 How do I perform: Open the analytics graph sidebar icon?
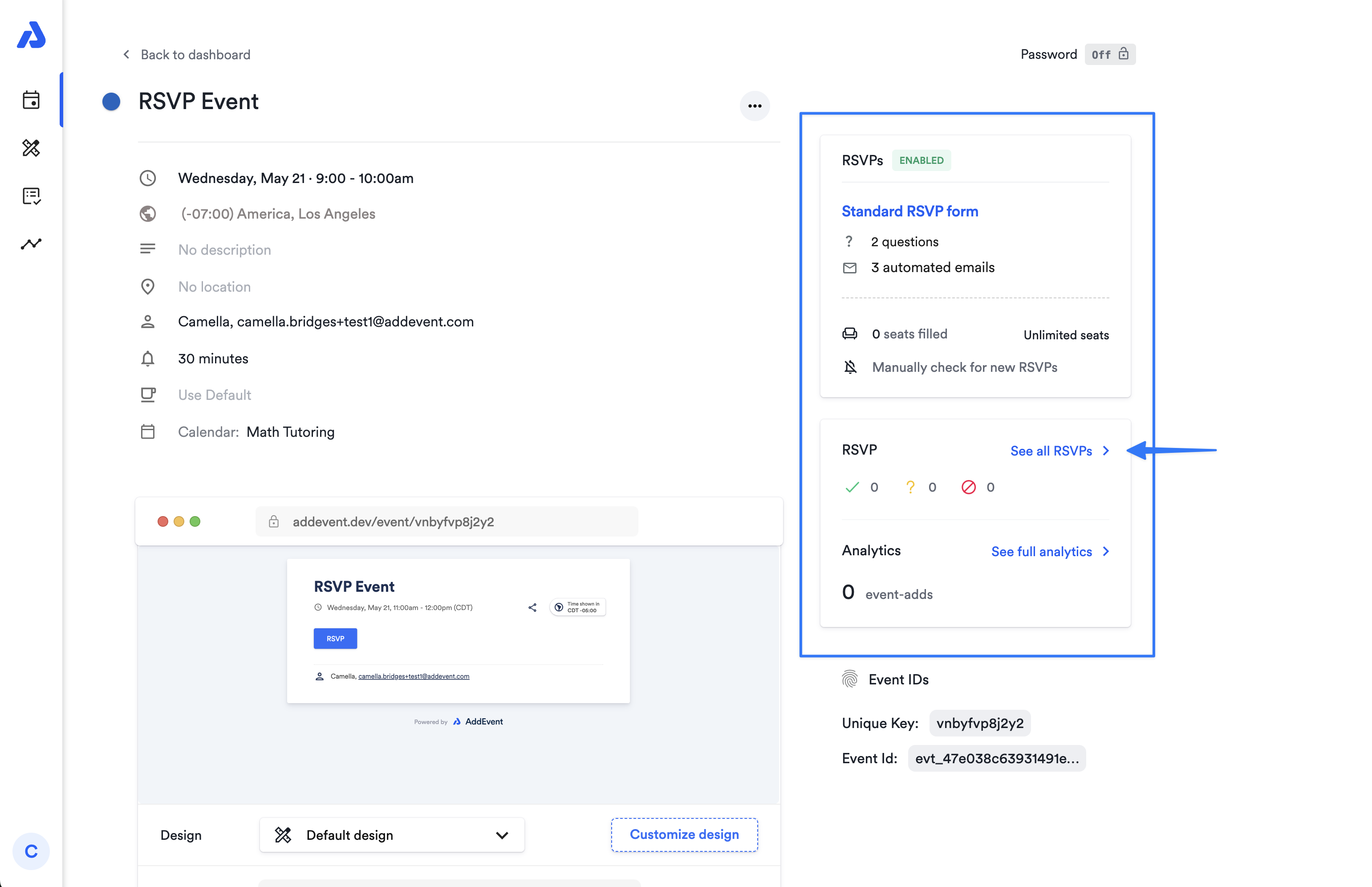point(31,244)
